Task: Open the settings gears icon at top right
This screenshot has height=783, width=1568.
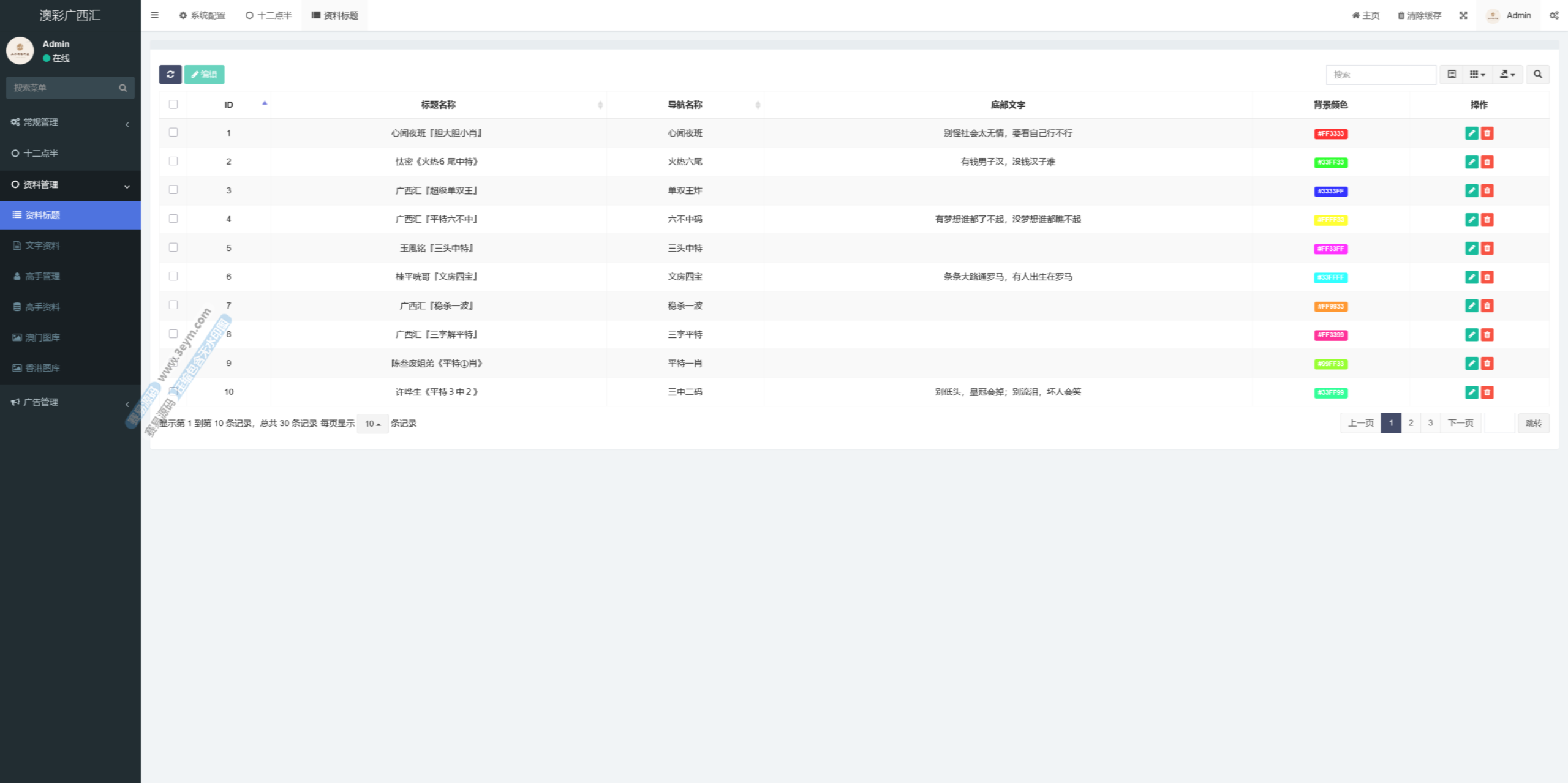Action: coord(1554,15)
